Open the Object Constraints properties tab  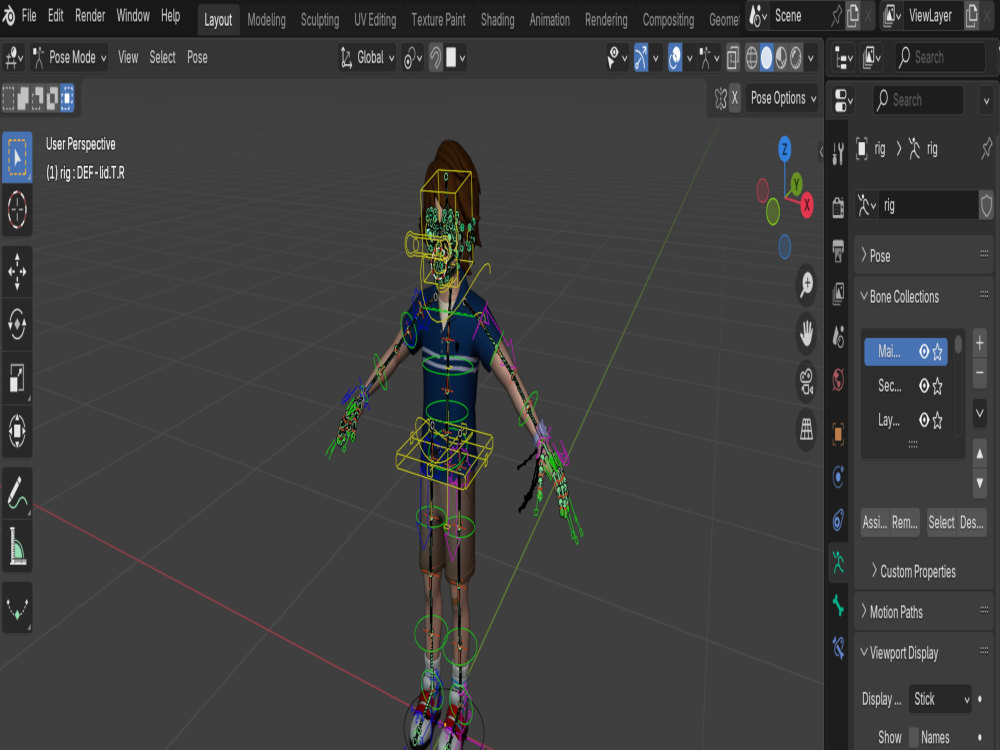pos(839,520)
